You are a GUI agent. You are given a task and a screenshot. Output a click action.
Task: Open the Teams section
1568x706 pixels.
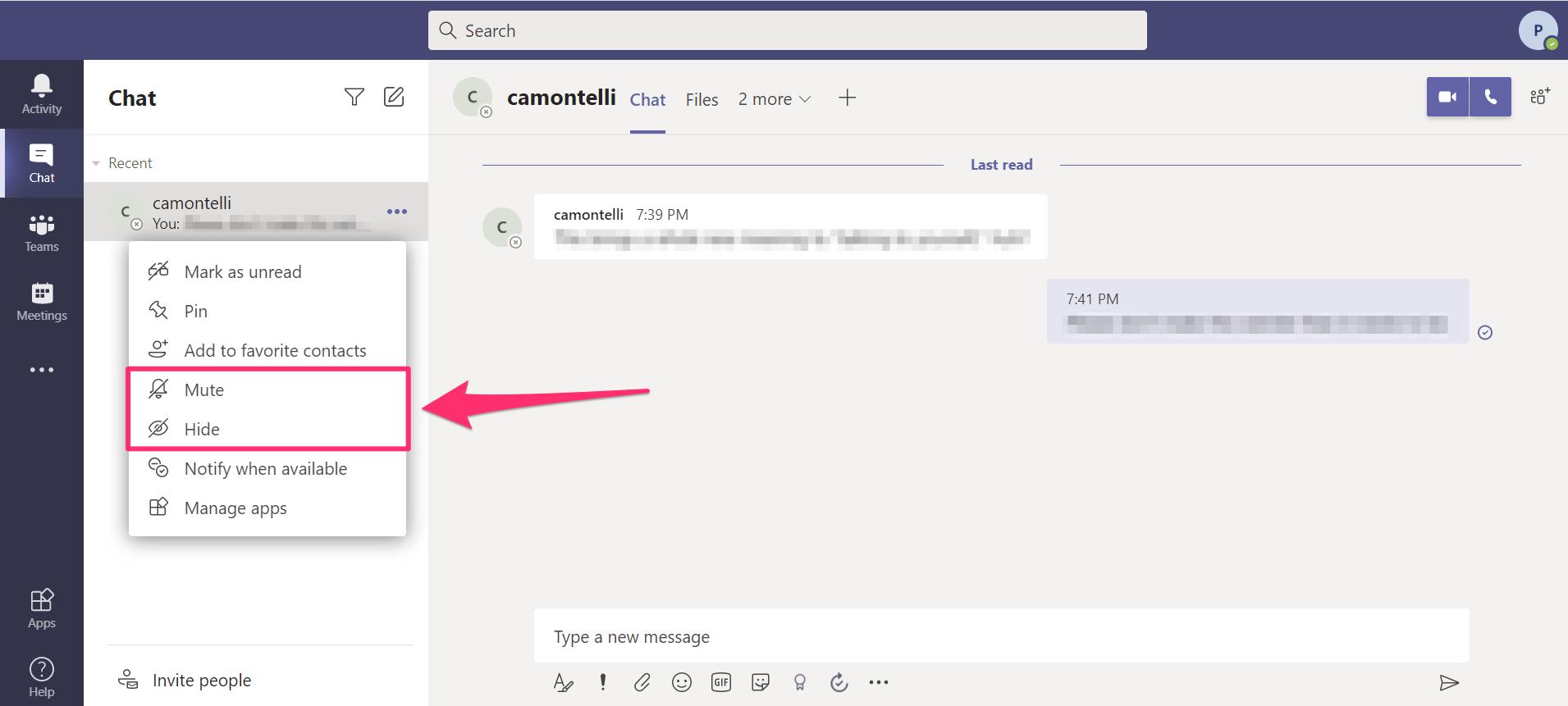click(42, 232)
